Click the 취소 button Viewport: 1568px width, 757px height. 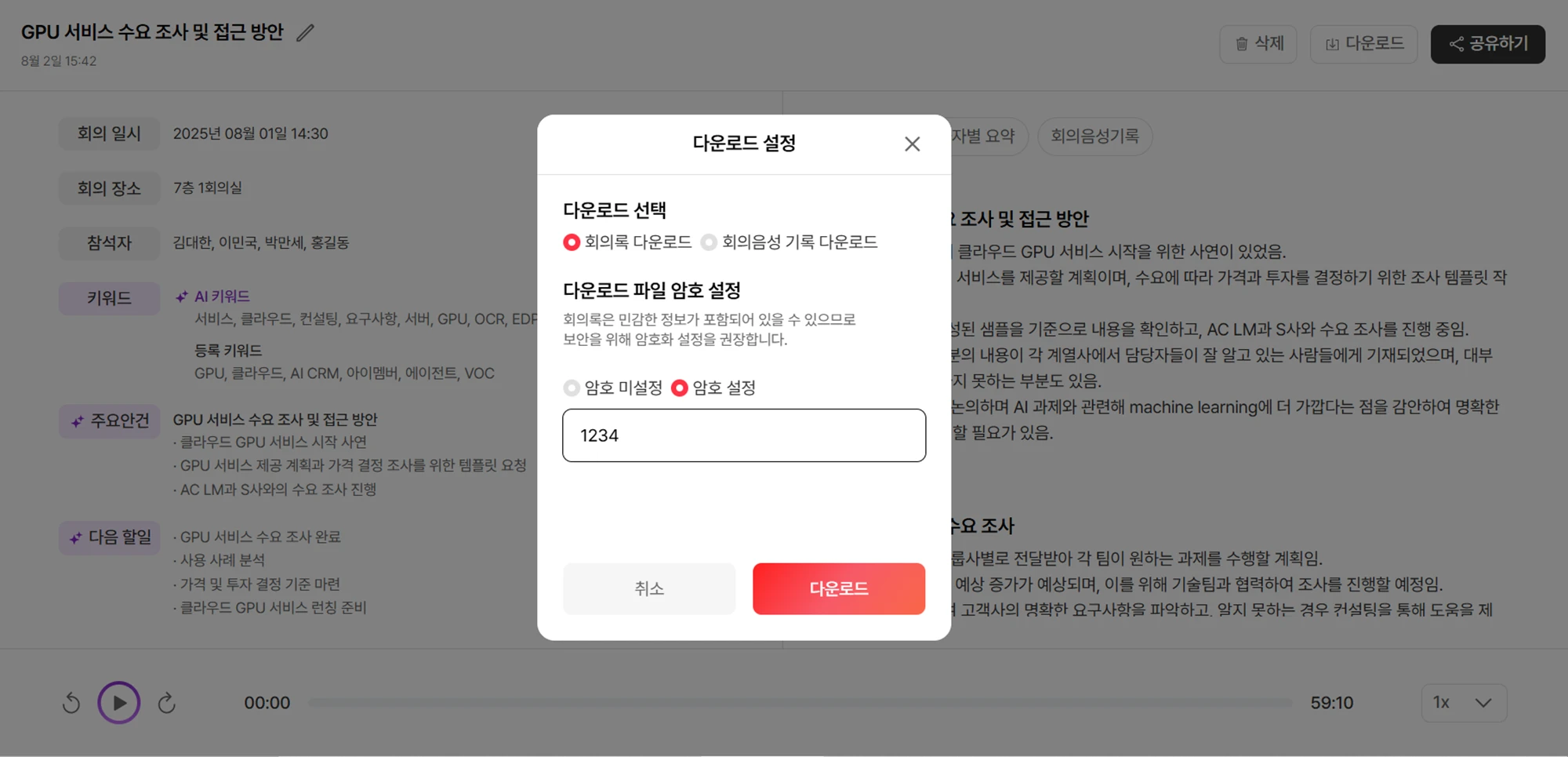648,588
